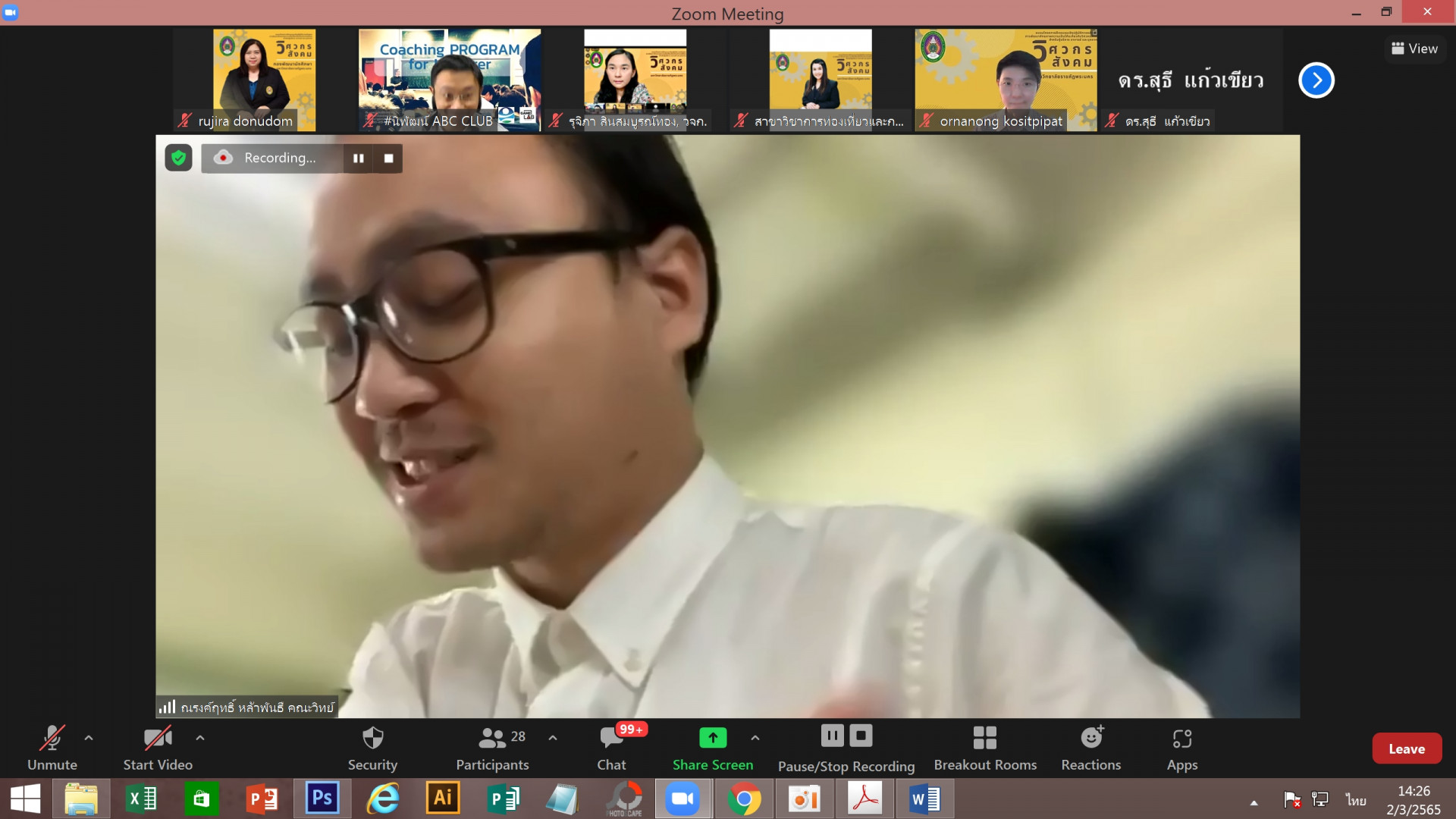1456x819 pixels.
Task: Expand Participants options caret
Action: tap(553, 737)
